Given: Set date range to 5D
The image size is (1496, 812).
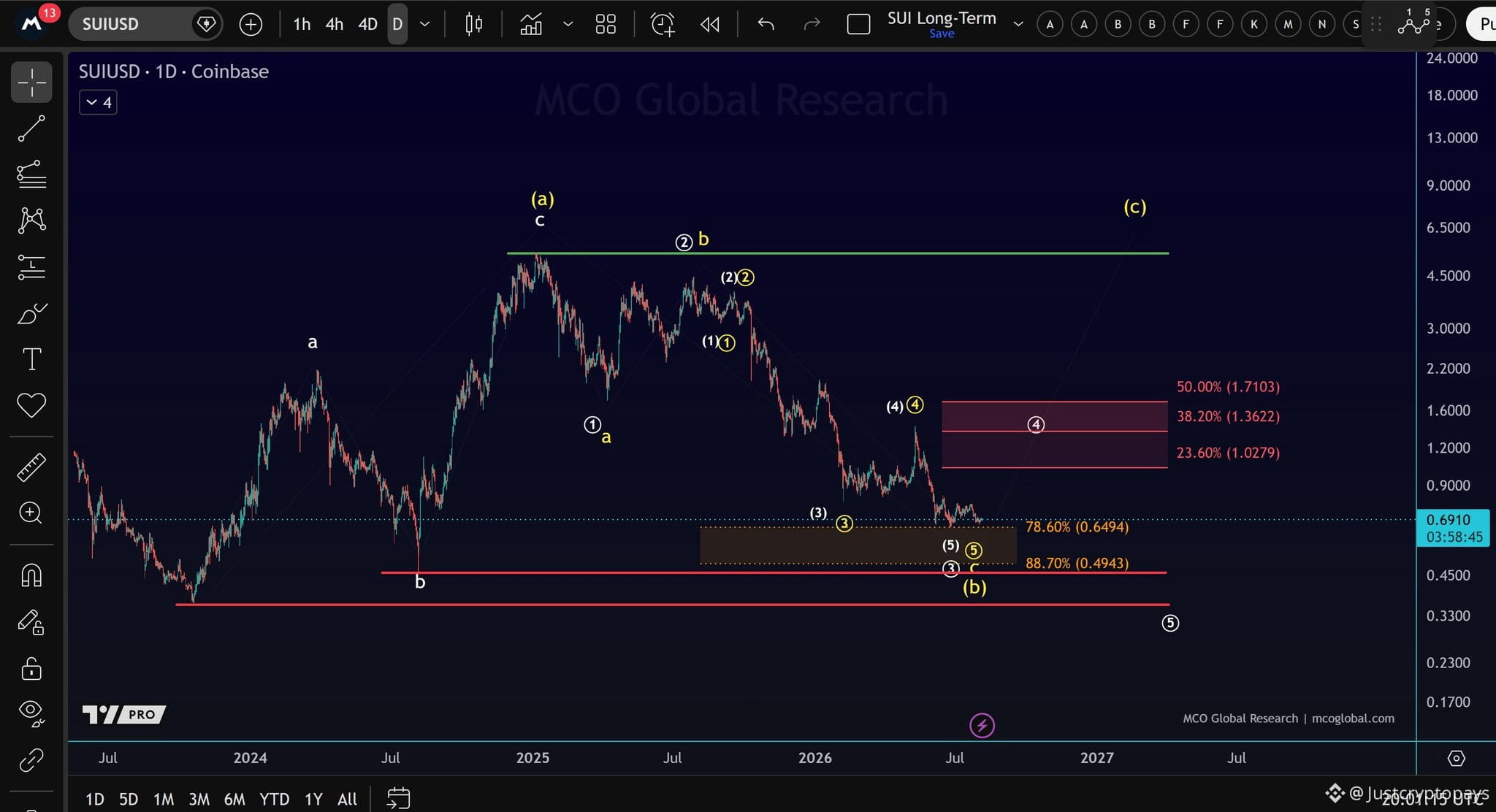Looking at the screenshot, I should coord(129,799).
